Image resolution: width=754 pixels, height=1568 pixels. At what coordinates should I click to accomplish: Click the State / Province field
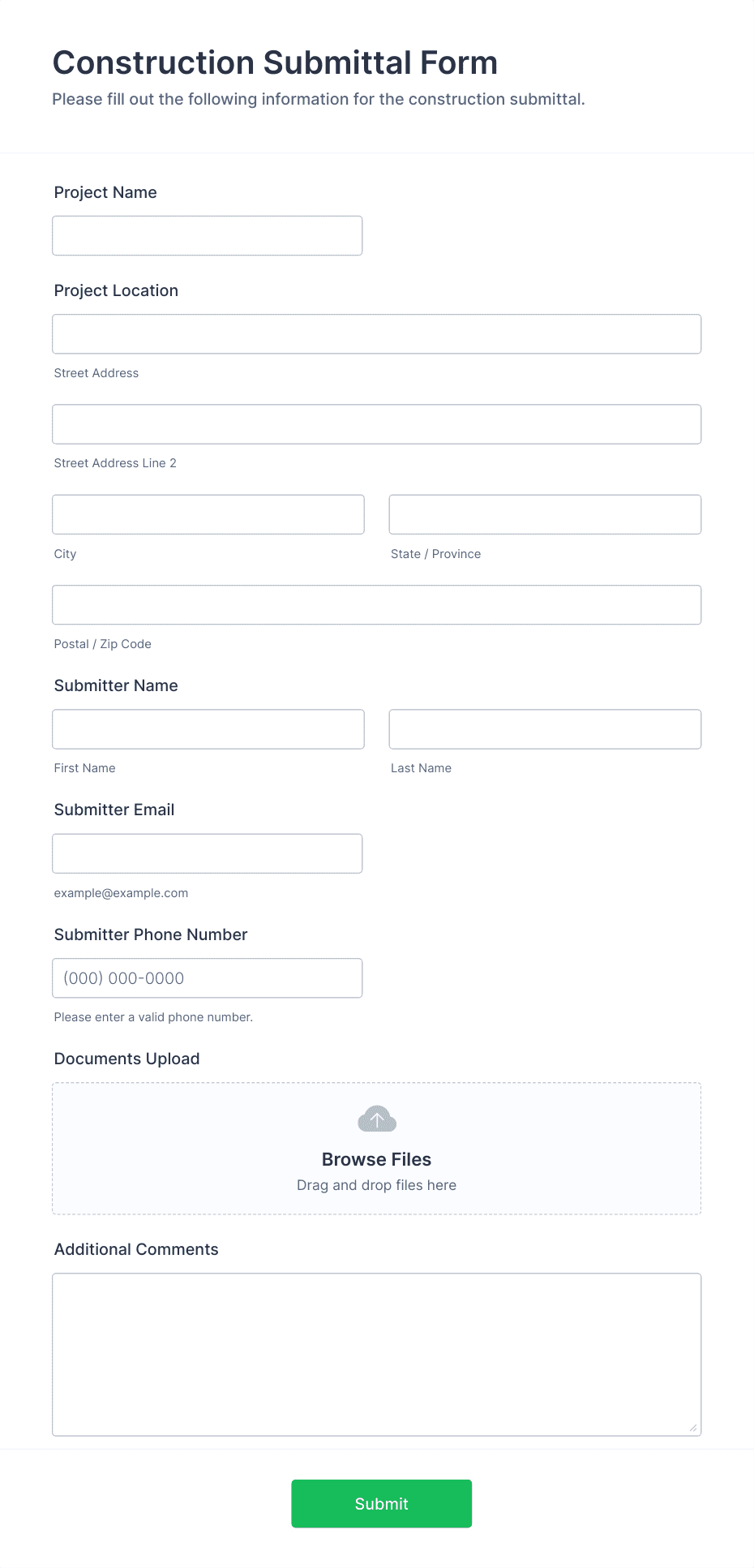tap(545, 514)
